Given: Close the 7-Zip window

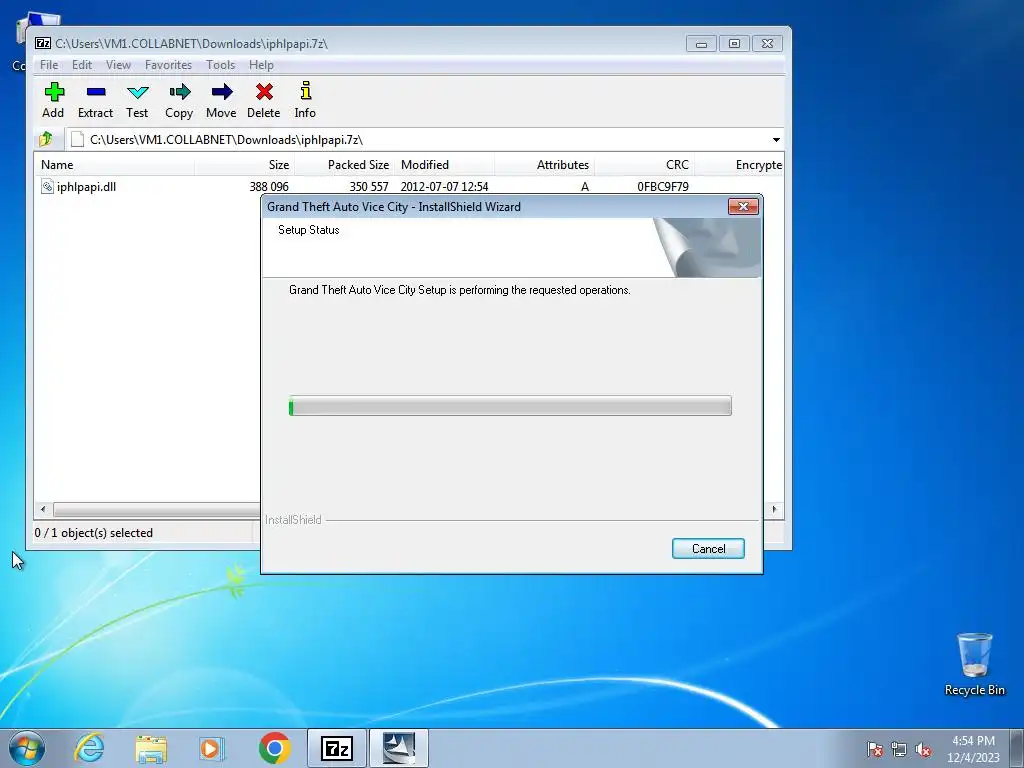Looking at the screenshot, I should (x=767, y=44).
